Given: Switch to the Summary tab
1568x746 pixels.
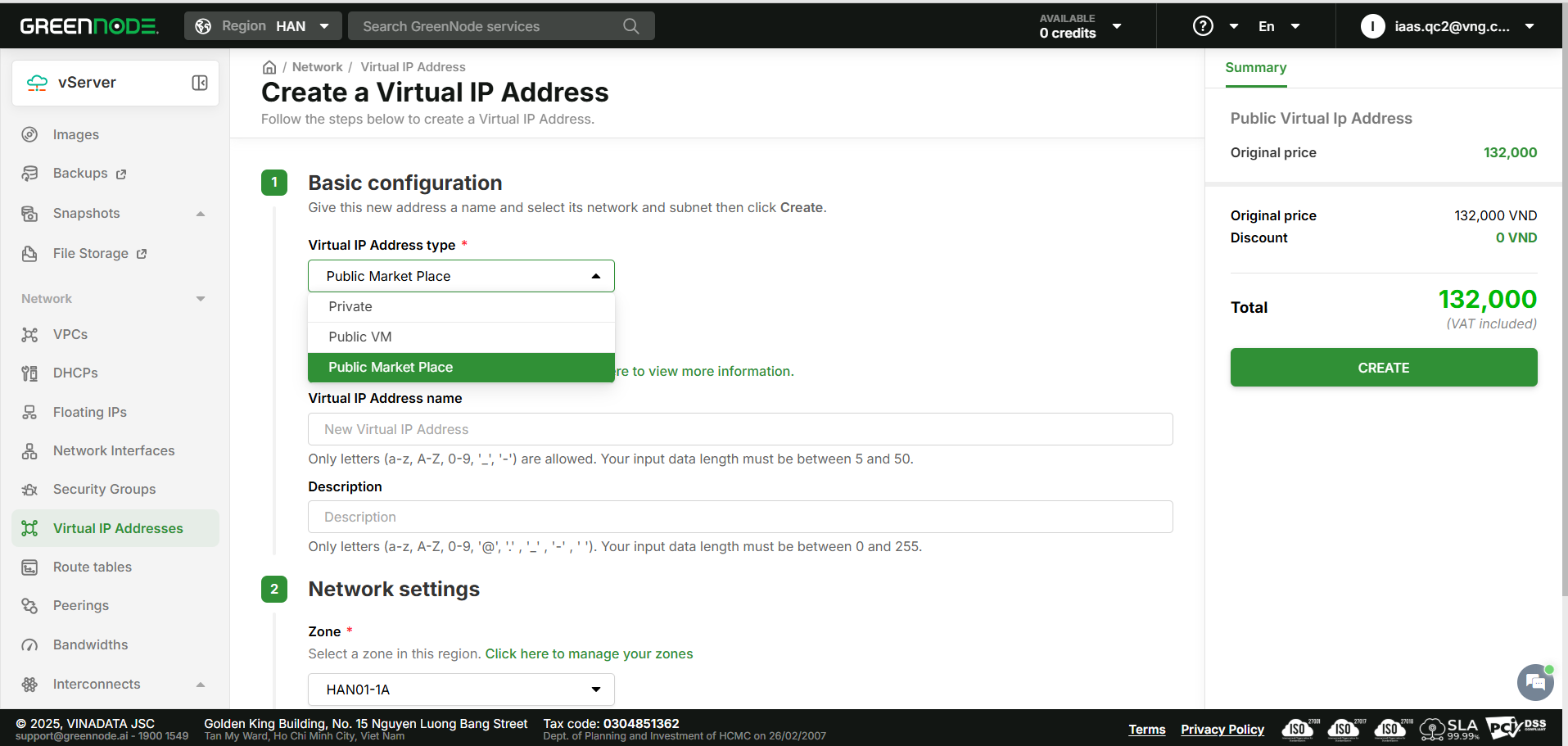Looking at the screenshot, I should 1255,68.
